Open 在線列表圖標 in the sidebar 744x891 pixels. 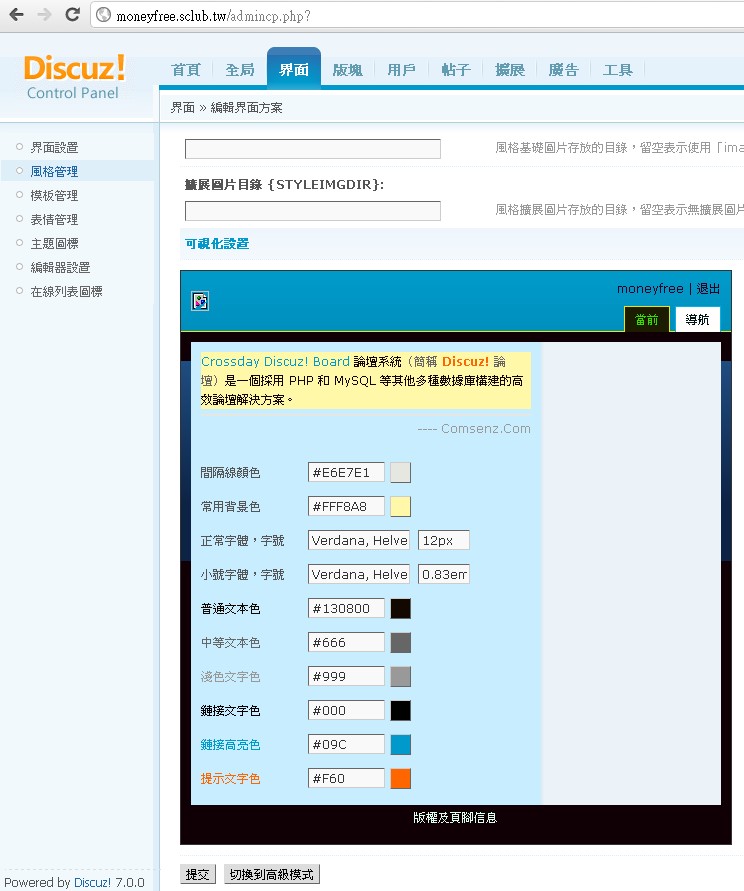pos(66,292)
